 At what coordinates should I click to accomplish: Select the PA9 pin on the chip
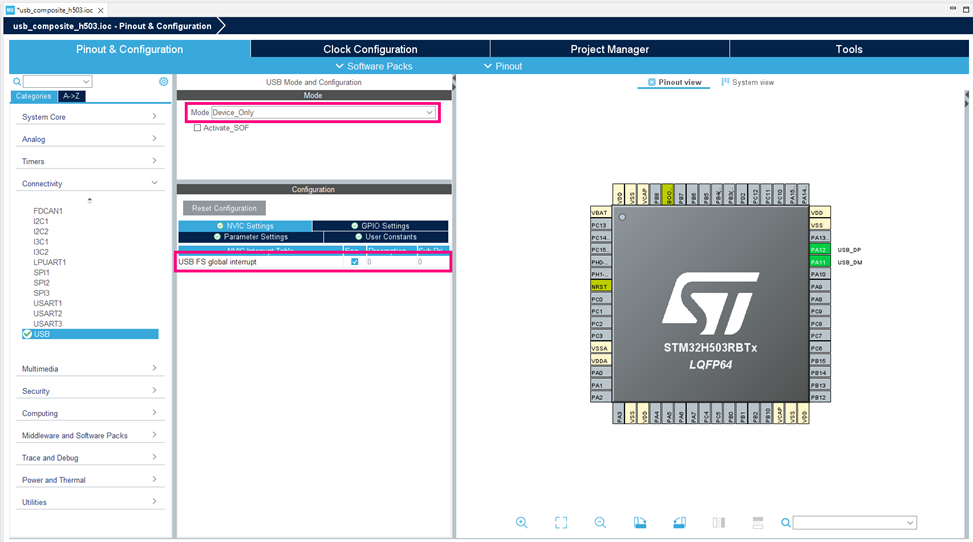click(820, 286)
